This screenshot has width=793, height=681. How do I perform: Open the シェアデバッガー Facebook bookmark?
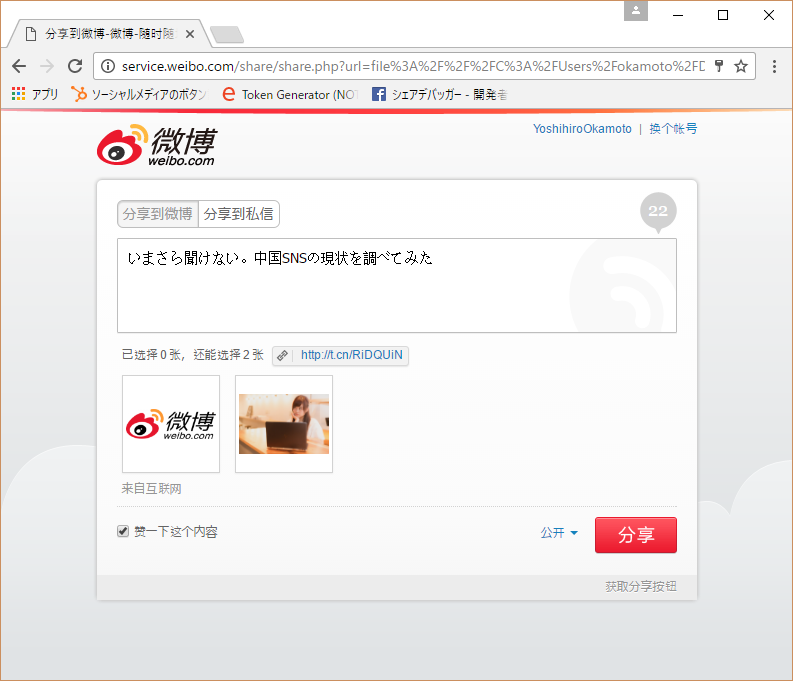tap(439, 94)
